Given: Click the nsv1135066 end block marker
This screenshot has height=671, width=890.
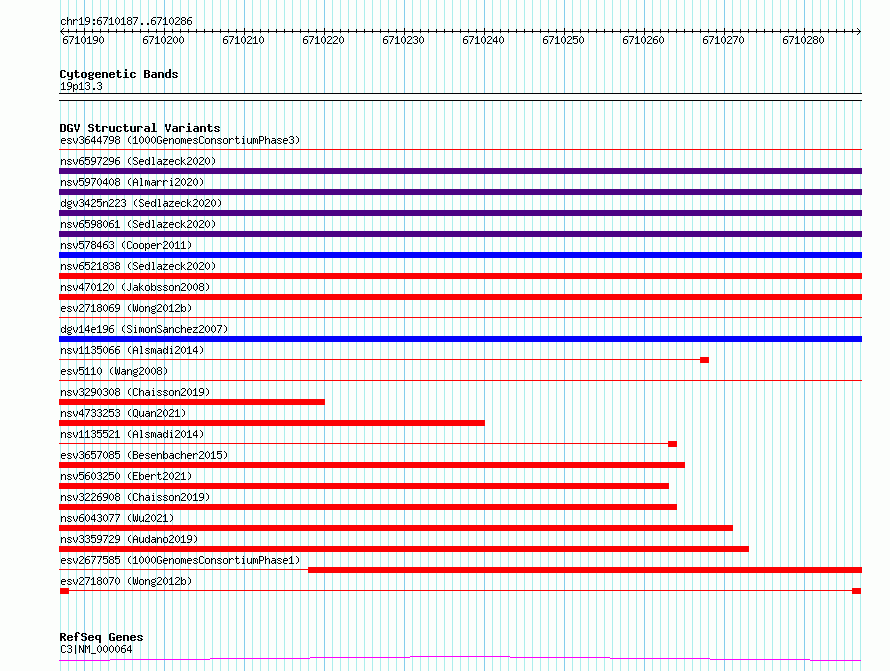Looking at the screenshot, I should (x=704, y=360).
